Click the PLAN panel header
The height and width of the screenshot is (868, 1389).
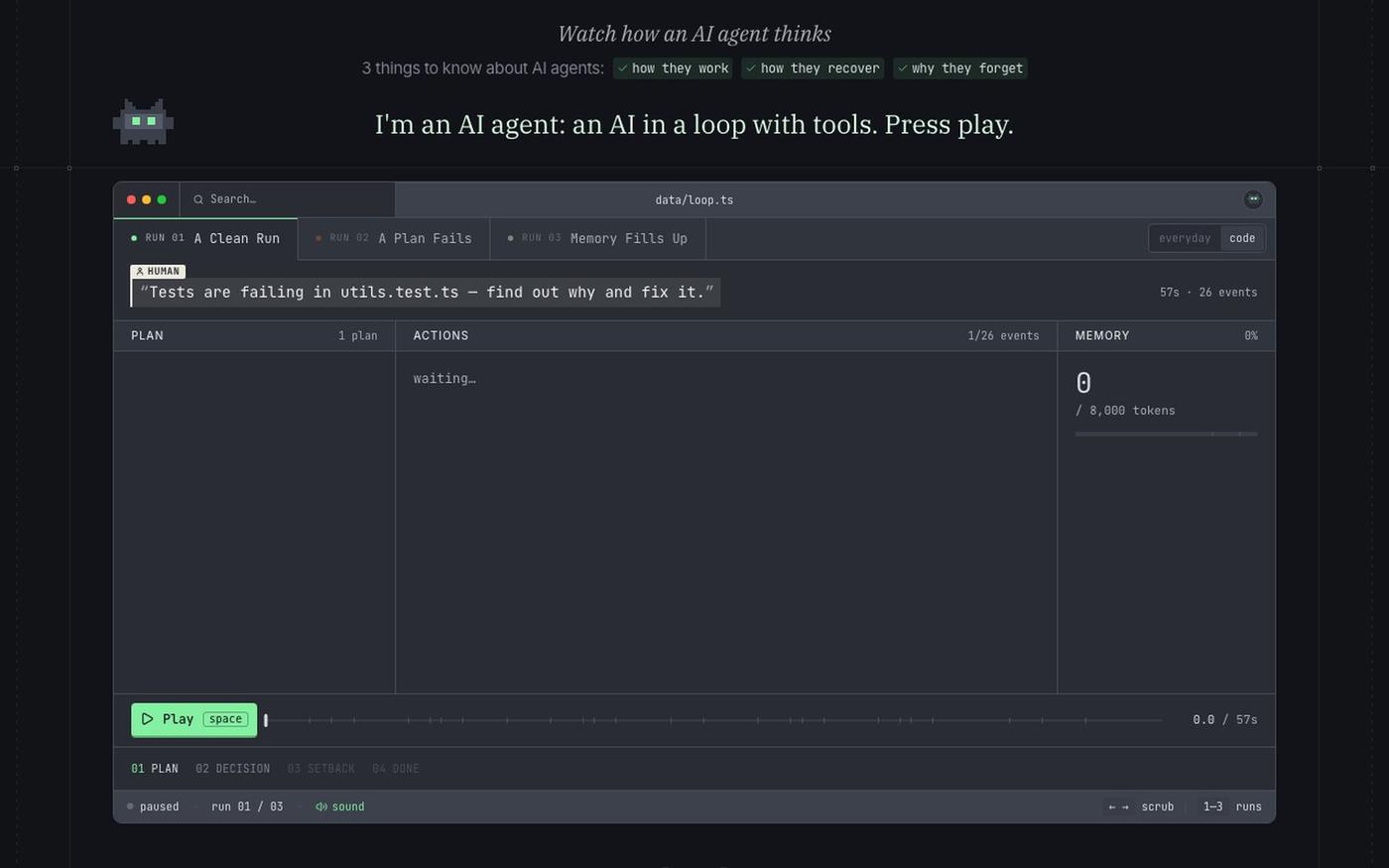(x=254, y=335)
